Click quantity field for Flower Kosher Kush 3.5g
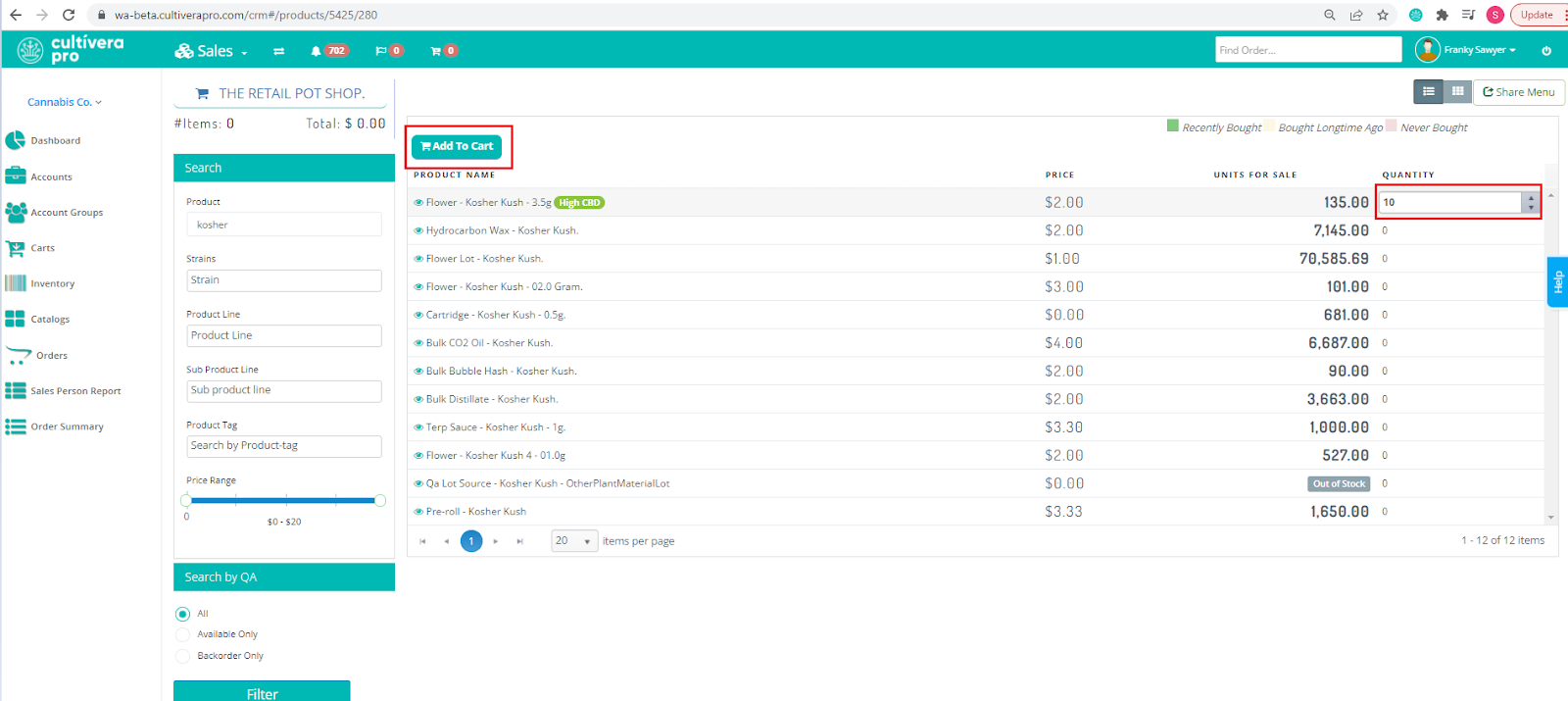 coord(1450,202)
